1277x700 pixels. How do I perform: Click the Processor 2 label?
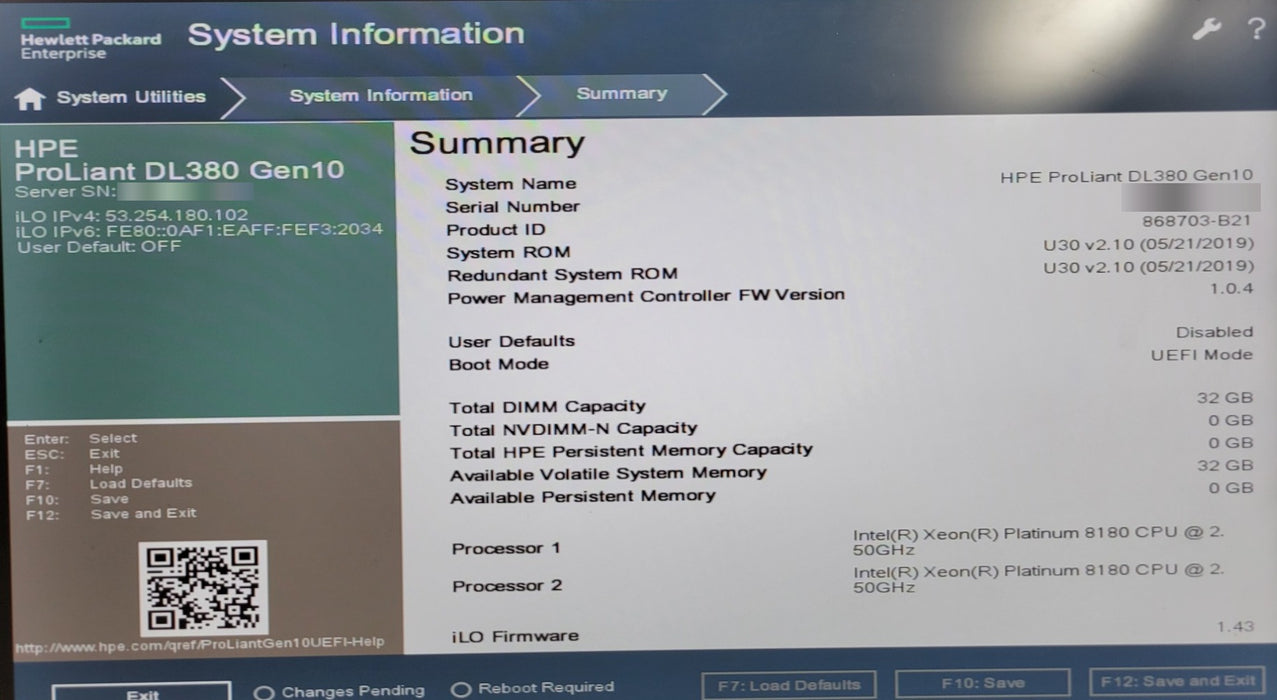[x=507, y=586]
